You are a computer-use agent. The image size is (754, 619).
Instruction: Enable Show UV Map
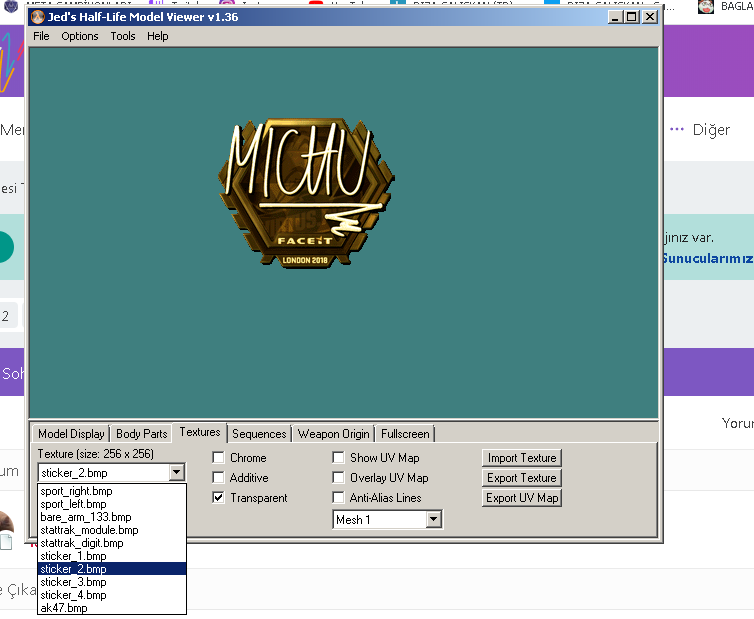pyautogui.click(x=339, y=457)
